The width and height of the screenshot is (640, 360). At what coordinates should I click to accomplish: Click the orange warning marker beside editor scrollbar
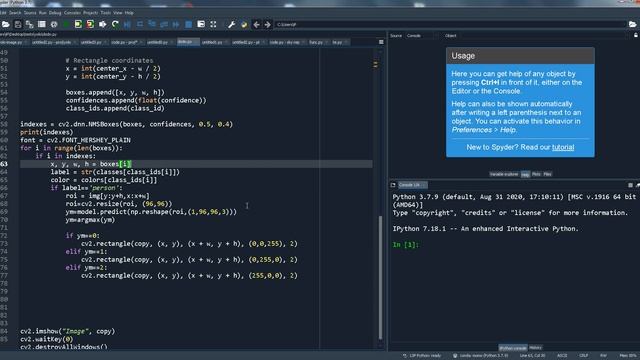coord(376,64)
